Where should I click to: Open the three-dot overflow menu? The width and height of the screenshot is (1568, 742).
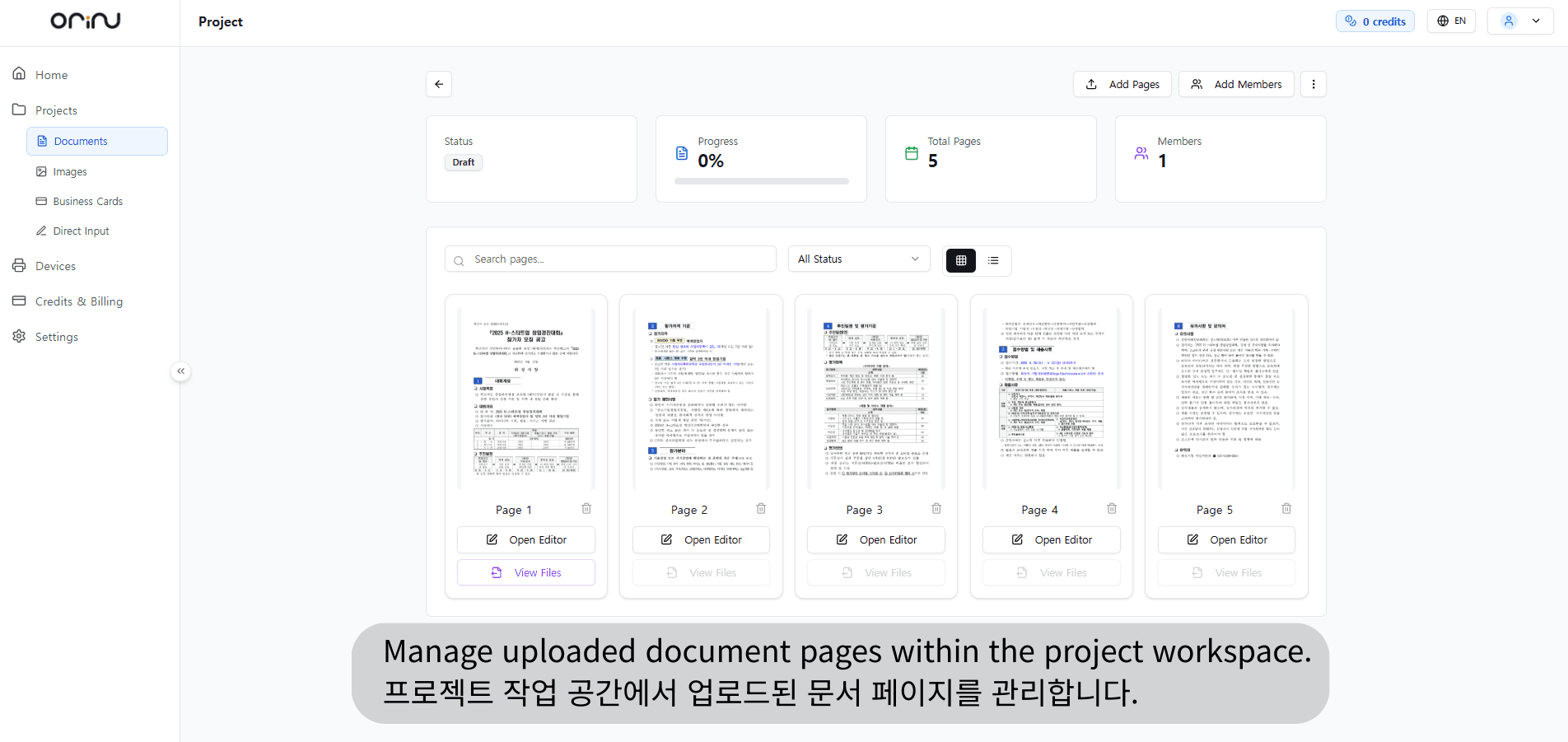[x=1313, y=84]
